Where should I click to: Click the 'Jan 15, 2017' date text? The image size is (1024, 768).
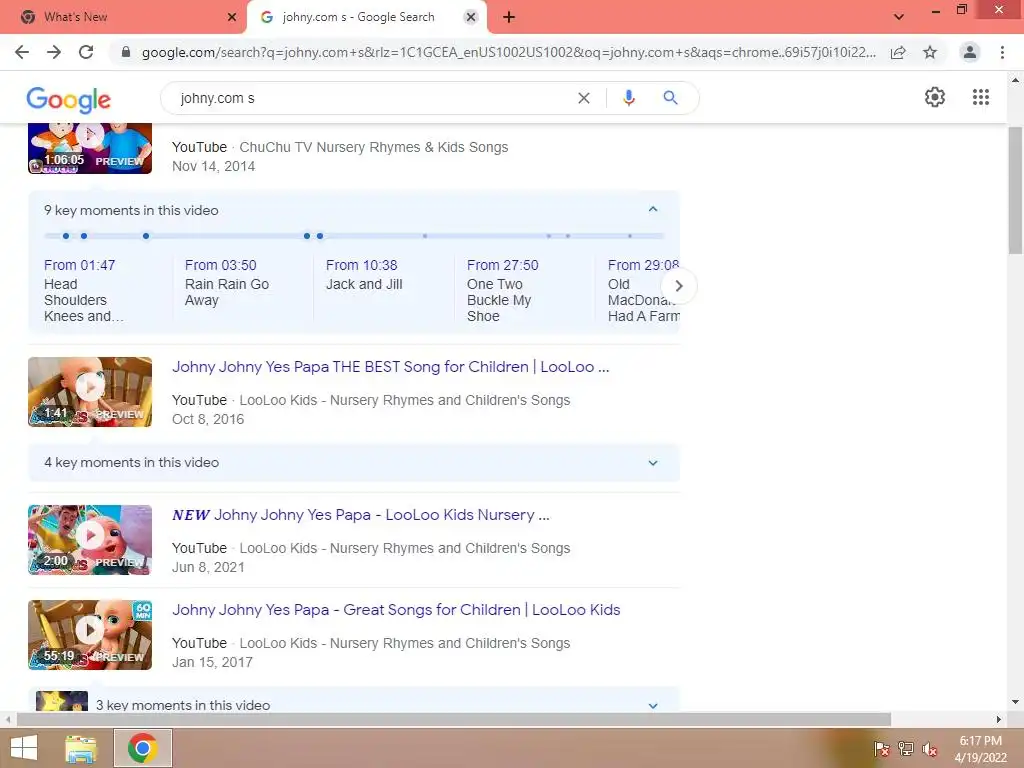click(212, 662)
